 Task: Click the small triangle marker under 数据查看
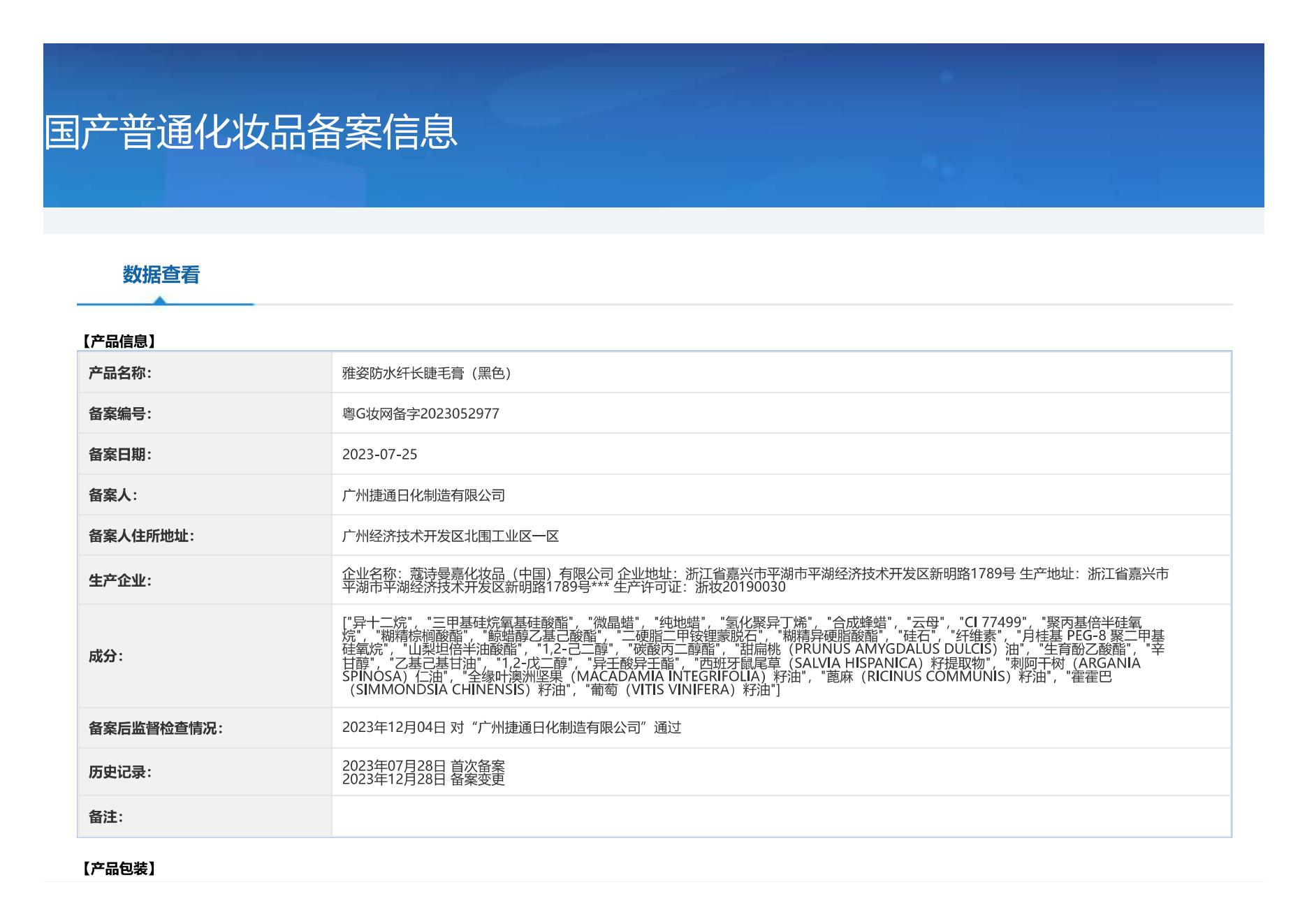[160, 300]
